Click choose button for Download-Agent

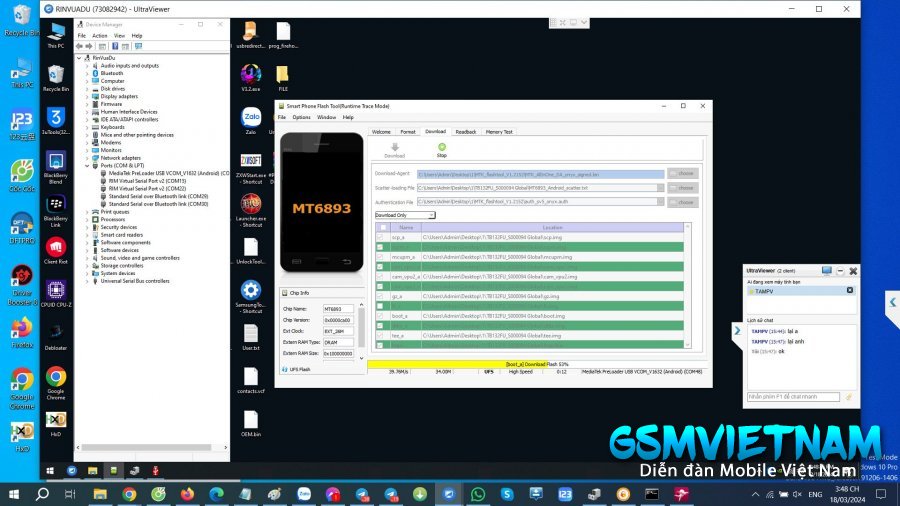[x=682, y=173]
